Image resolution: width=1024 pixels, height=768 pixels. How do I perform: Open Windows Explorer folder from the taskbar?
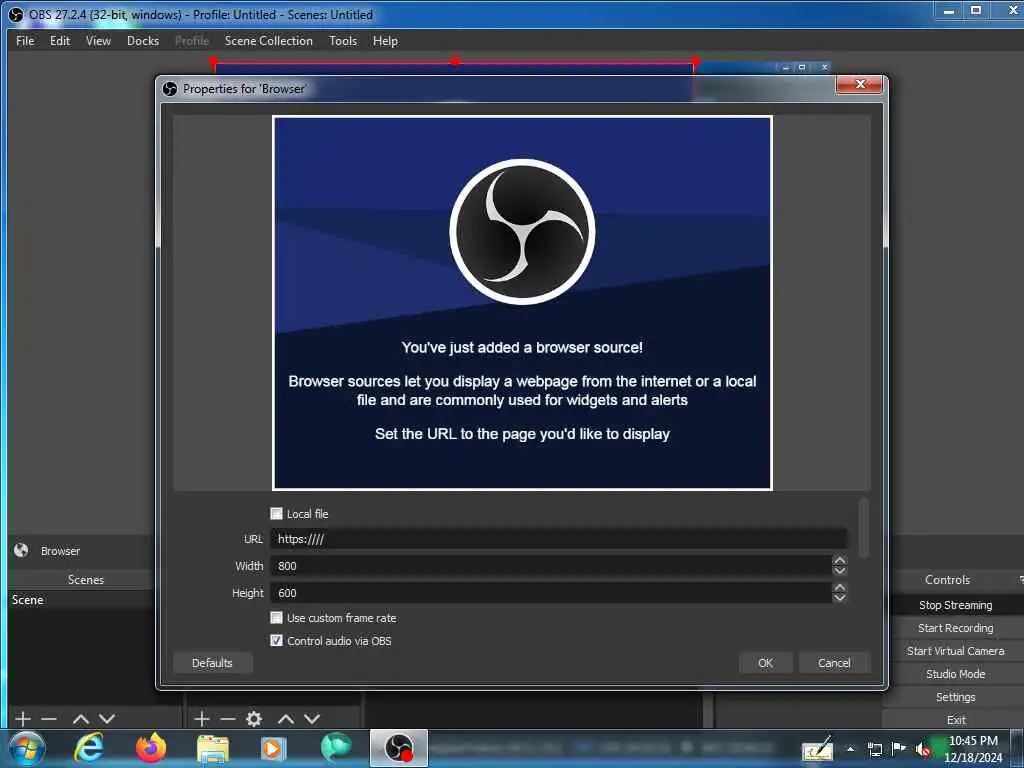[x=213, y=749]
